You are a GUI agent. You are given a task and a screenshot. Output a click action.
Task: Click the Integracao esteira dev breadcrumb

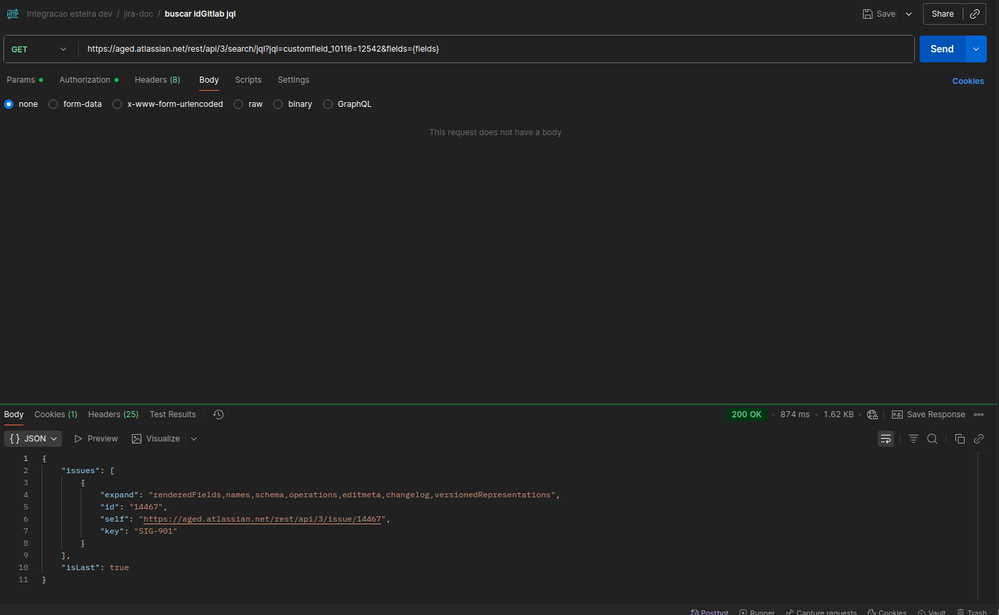pyautogui.click(x=69, y=14)
